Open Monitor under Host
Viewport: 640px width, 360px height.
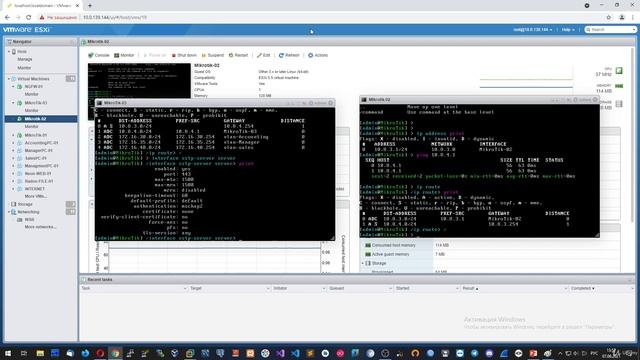(x=24, y=68)
